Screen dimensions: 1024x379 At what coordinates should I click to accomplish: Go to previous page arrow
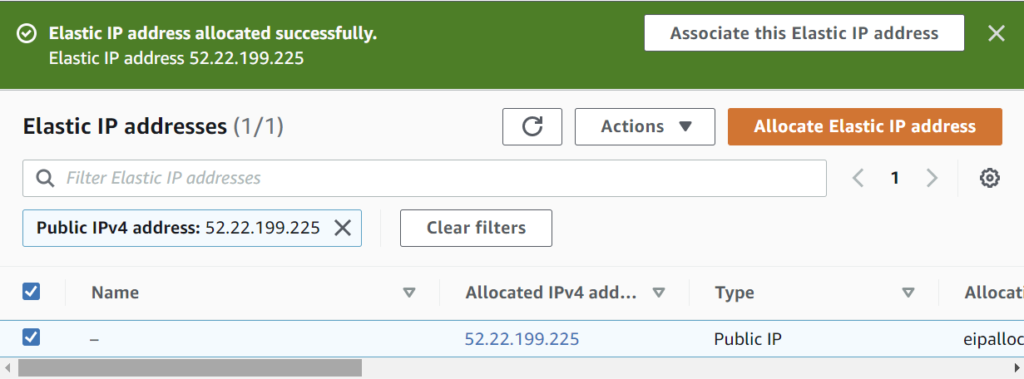point(858,178)
